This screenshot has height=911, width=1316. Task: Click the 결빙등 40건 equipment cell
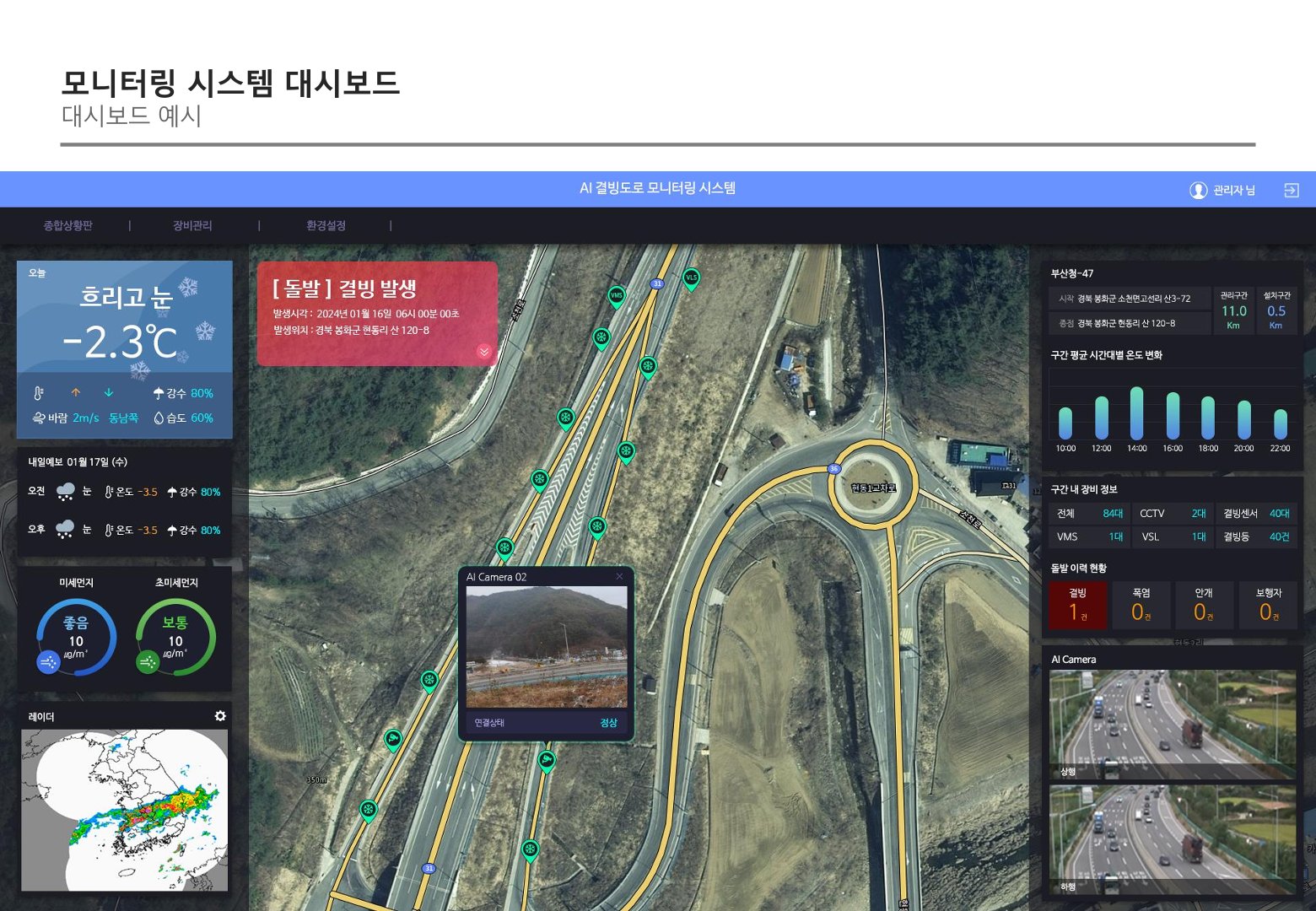point(1256,536)
